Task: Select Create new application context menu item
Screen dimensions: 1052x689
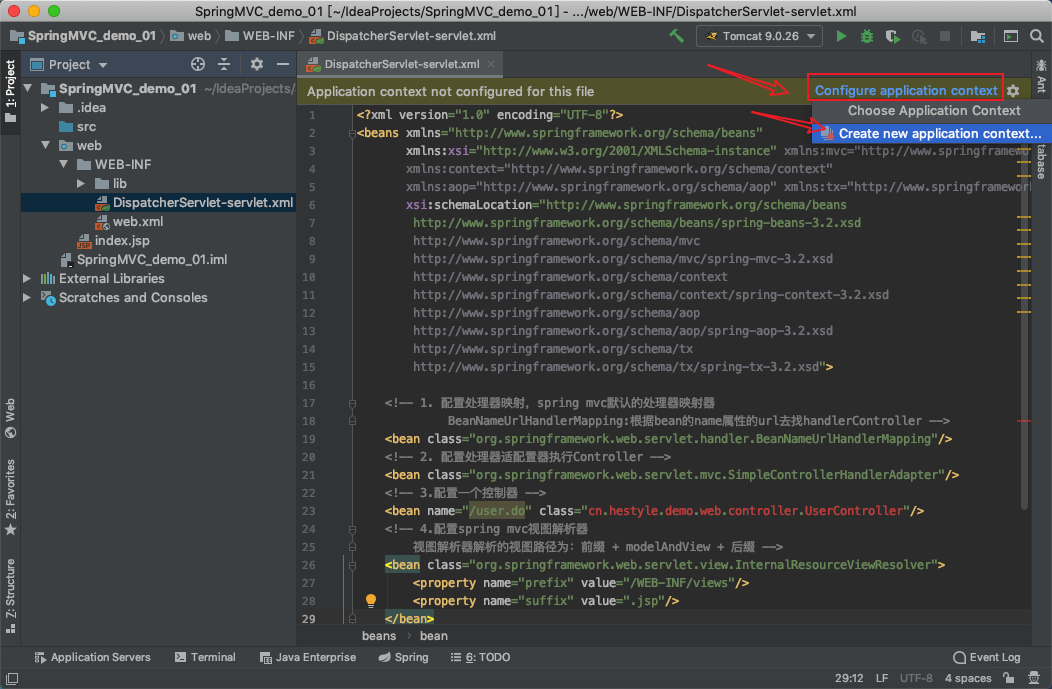Action: [x=931, y=134]
